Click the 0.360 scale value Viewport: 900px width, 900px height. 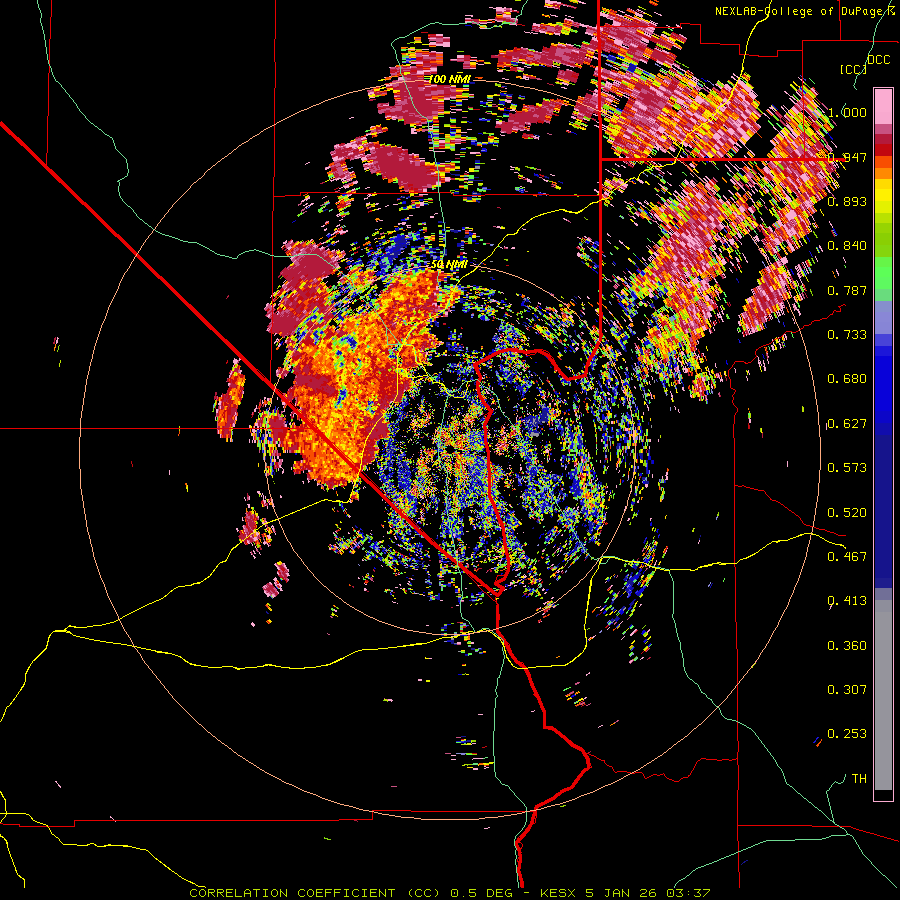point(847,646)
